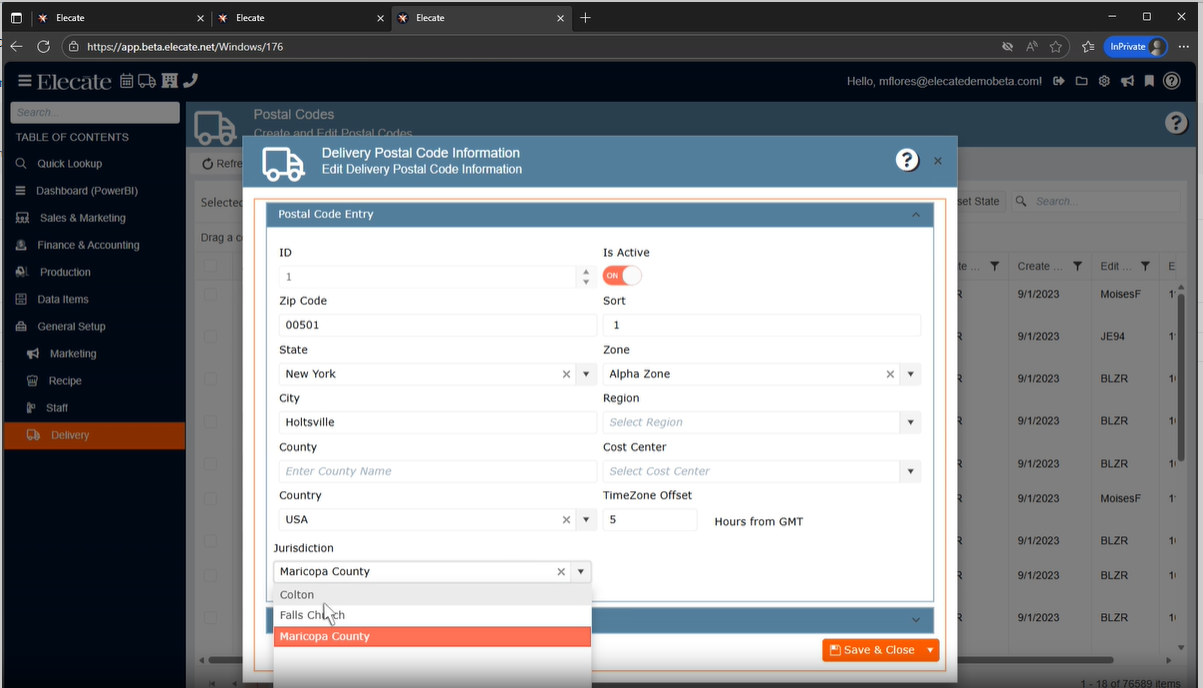Click the calendar icon in Elecate header
Image resolution: width=1203 pixels, height=688 pixels.
[127, 81]
